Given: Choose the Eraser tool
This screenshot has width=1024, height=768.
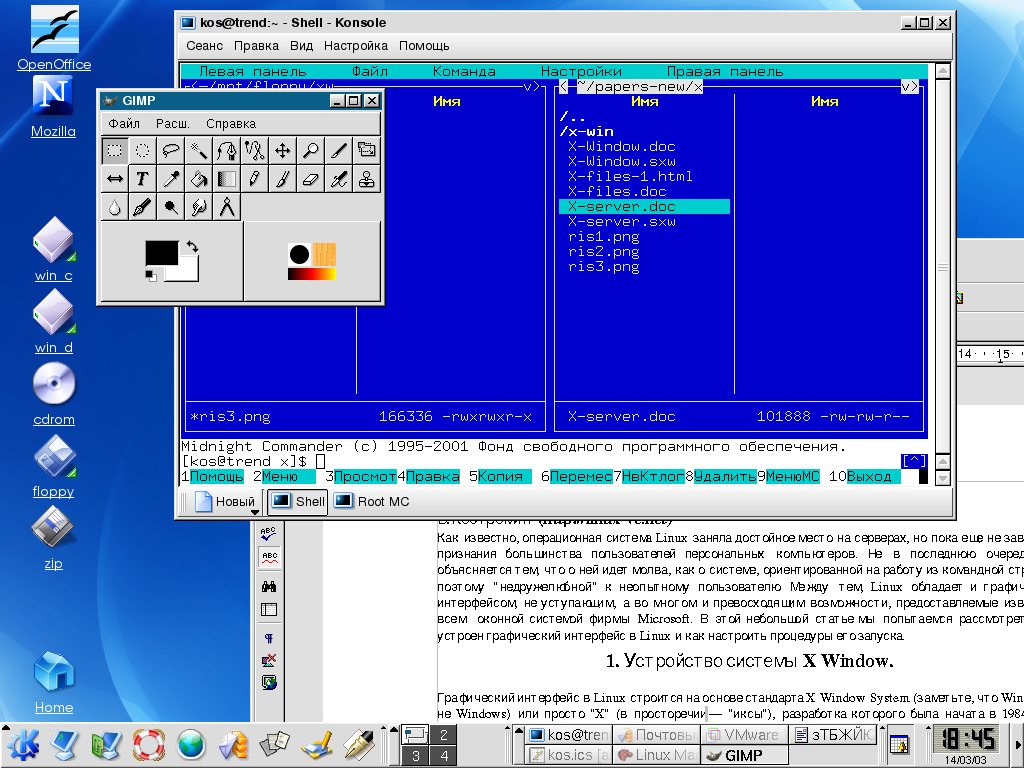Looking at the screenshot, I should [311, 179].
